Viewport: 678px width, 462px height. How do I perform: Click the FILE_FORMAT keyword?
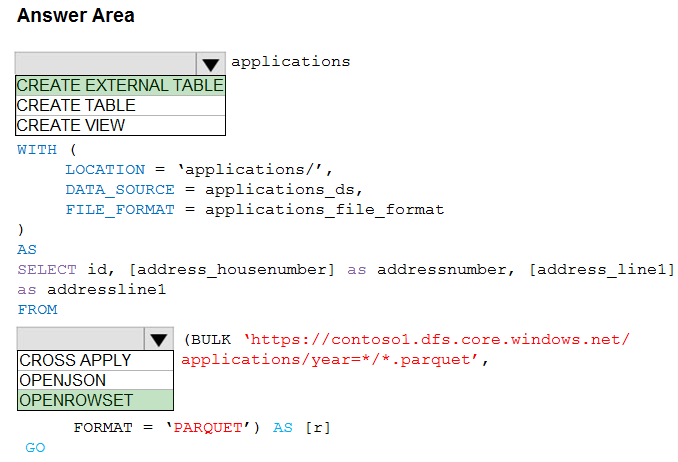click(120, 210)
